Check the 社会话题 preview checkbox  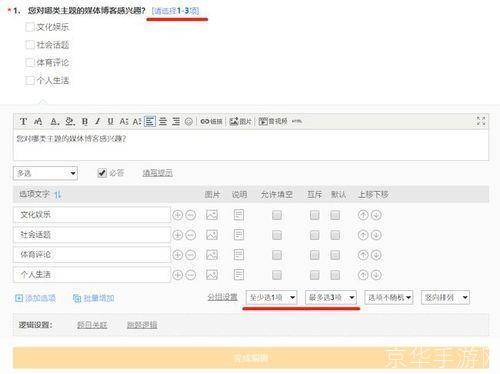point(30,45)
